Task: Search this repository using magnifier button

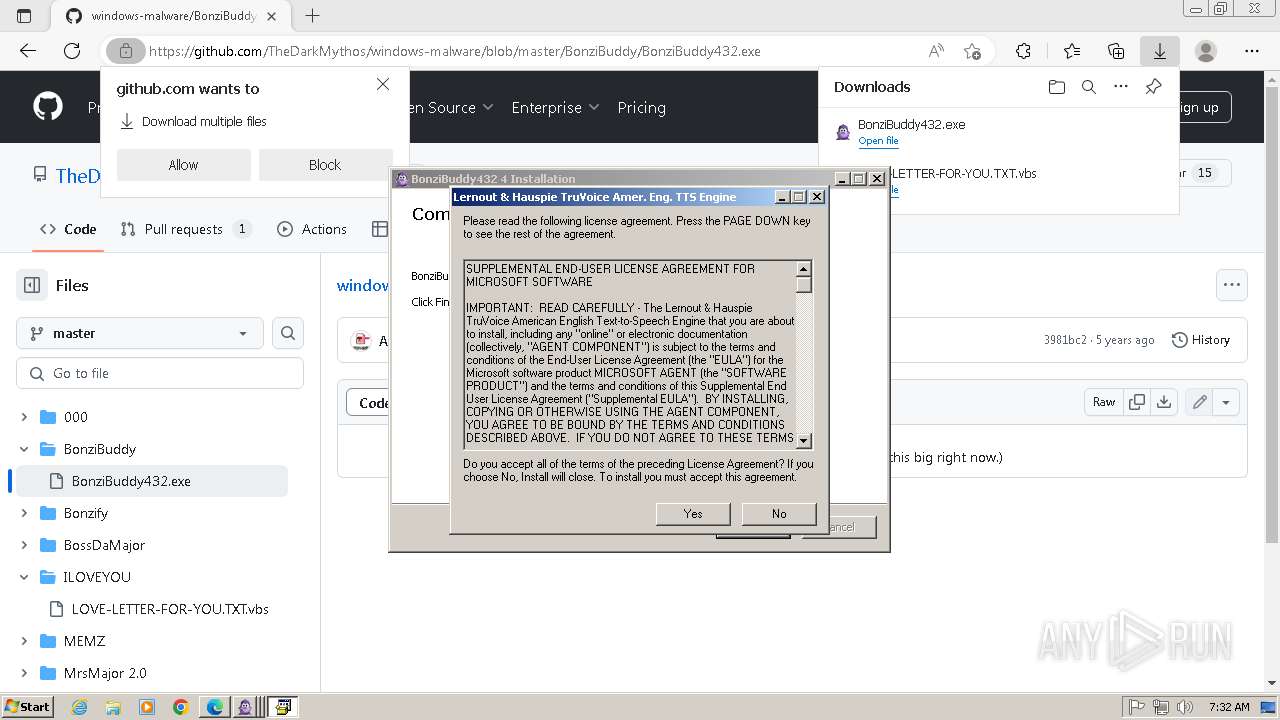Action: 288,333
